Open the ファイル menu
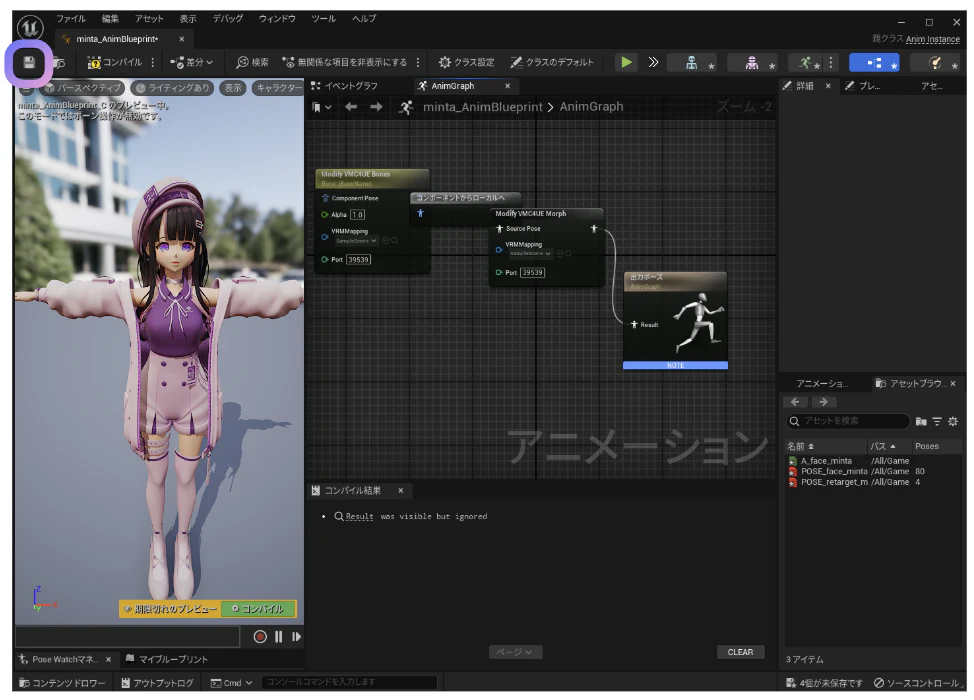The height and width of the screenshot is (700, 974). click(x=71, y=19)
